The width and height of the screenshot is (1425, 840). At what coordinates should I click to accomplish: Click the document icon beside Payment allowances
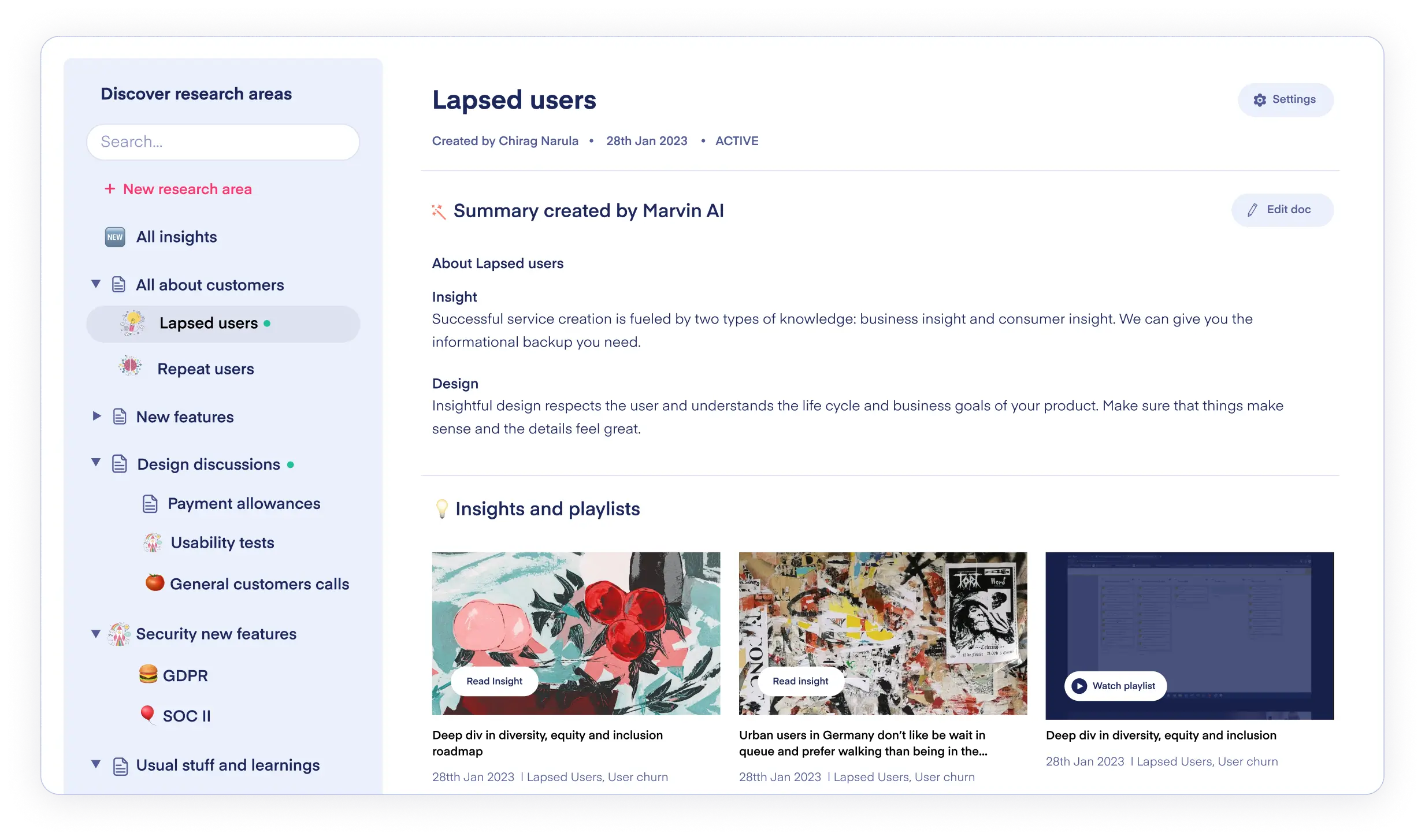pyautogui.click(x=150, y=504)
